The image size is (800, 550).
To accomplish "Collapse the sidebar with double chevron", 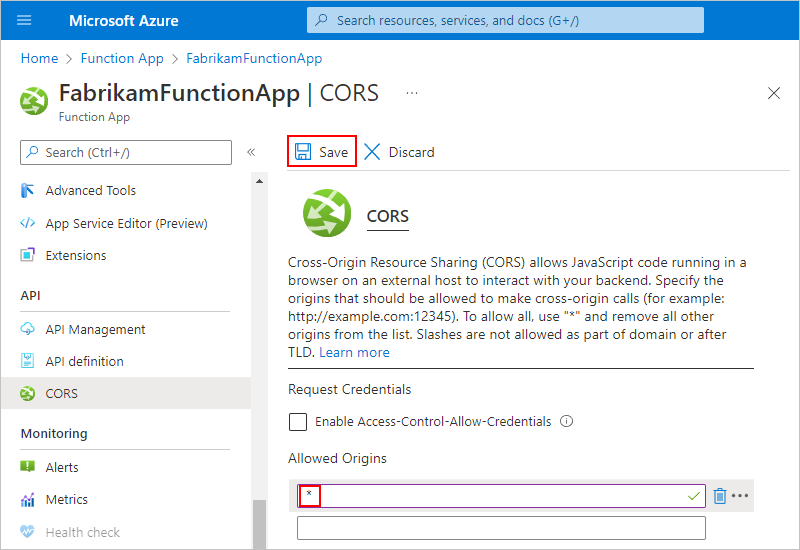I will (251, 152).
